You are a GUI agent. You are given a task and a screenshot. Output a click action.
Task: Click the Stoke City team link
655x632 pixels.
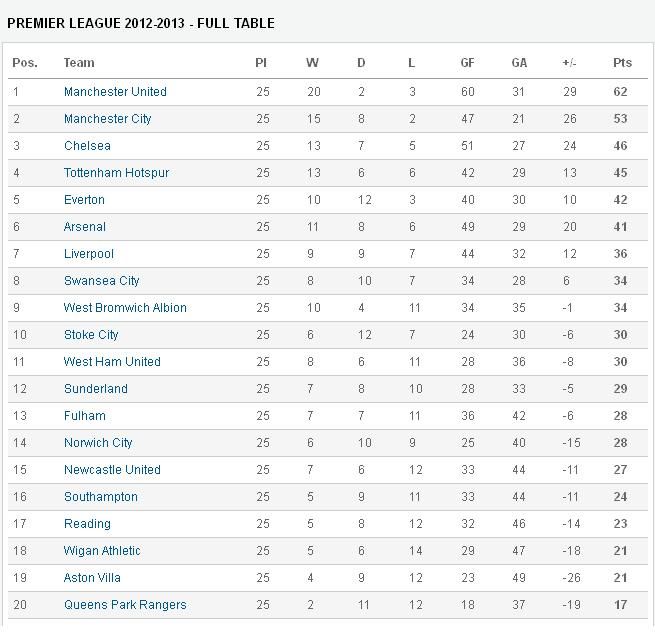pyautogui.click(x=91, y=335)
